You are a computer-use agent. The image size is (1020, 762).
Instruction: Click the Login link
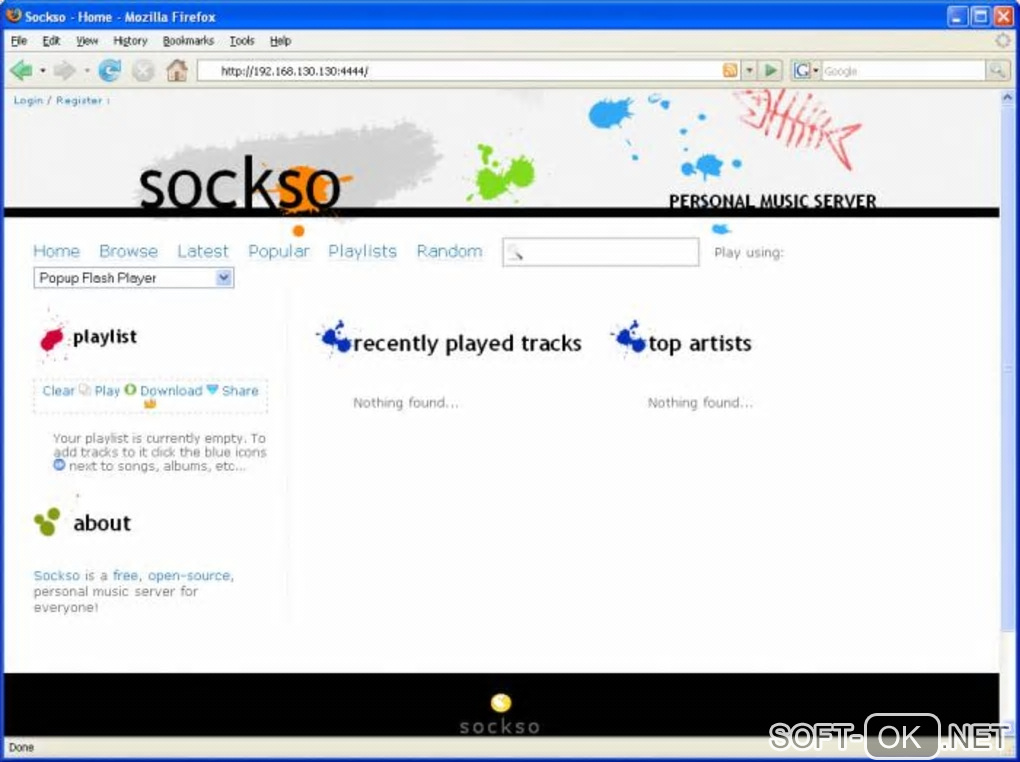pyautogui.click(x=28, y=100)
